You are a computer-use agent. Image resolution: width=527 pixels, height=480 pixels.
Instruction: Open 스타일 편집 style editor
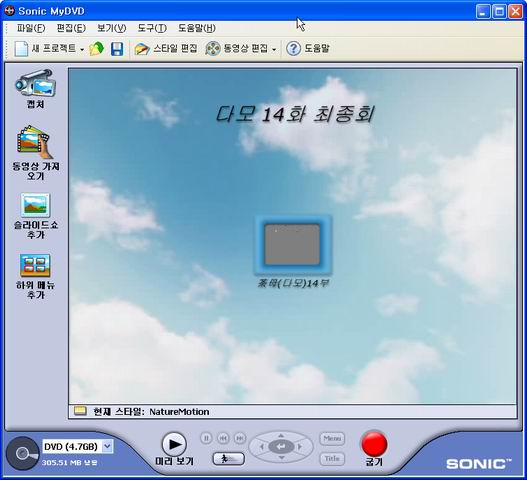click(166, 49)
